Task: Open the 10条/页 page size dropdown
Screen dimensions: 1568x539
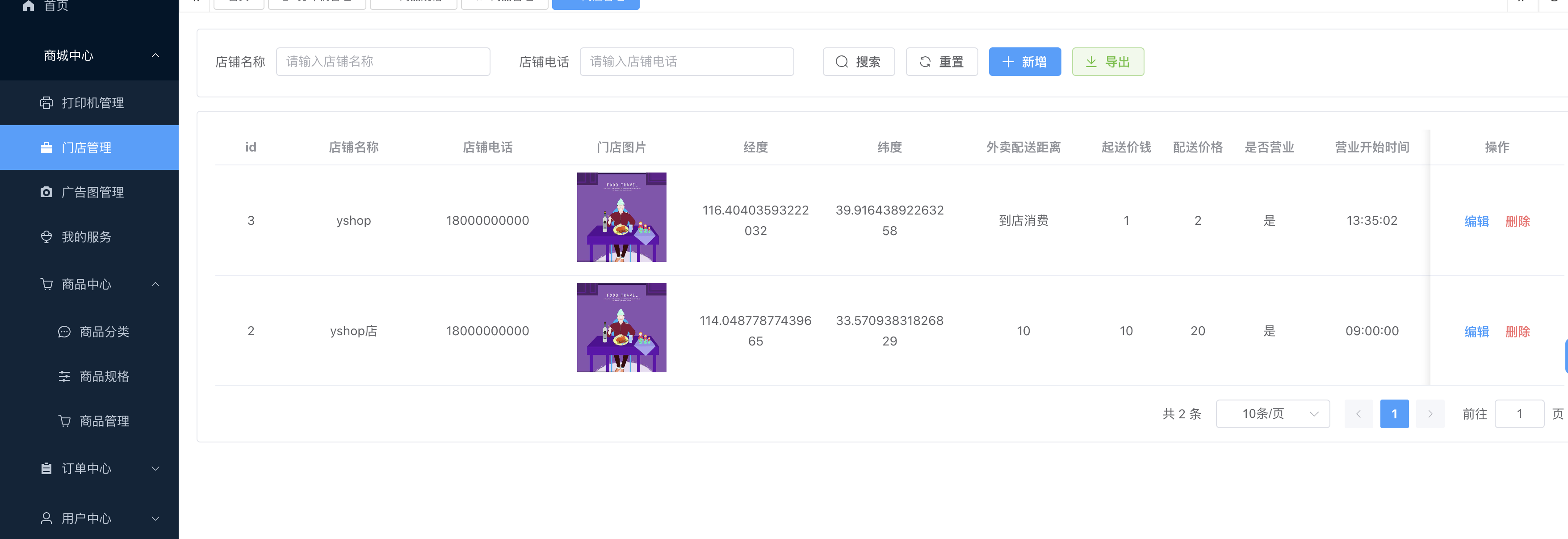Action: tap(1272, 413)
